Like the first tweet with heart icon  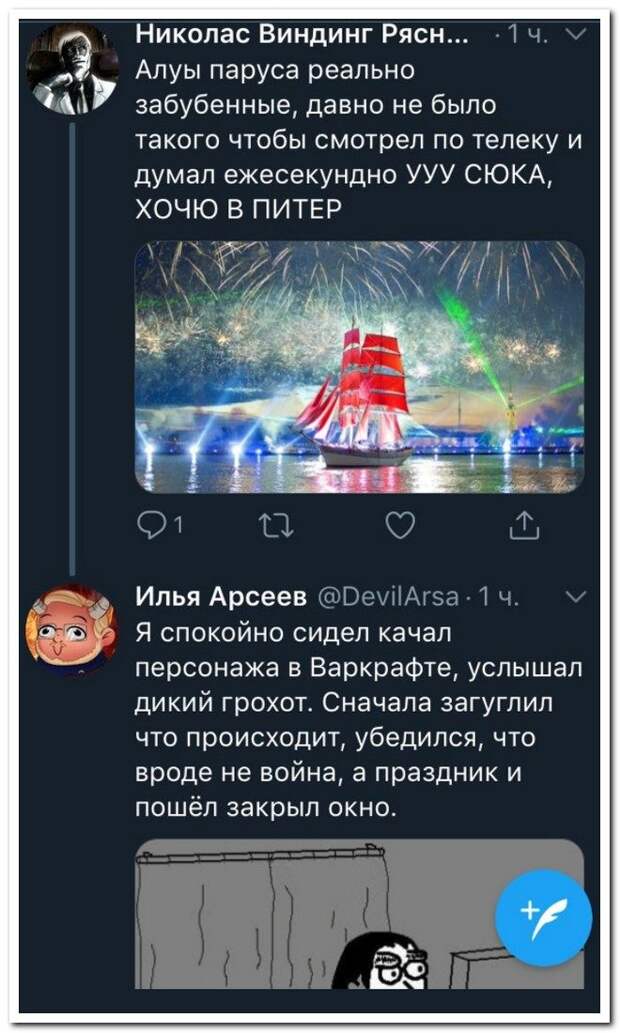tap(400, 526)
